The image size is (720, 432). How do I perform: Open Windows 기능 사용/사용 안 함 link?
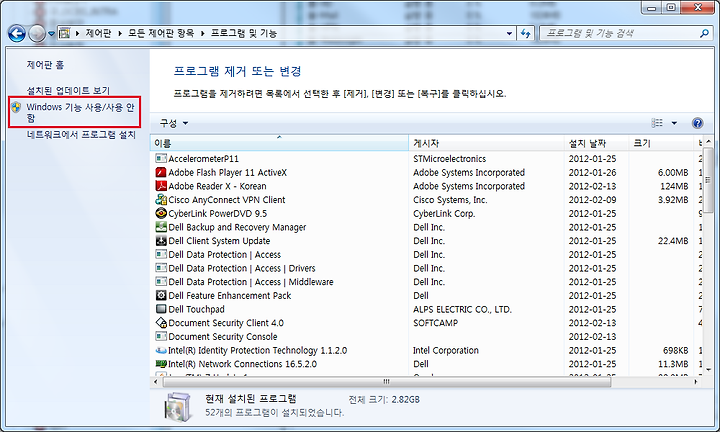click(x=80, y=112)
